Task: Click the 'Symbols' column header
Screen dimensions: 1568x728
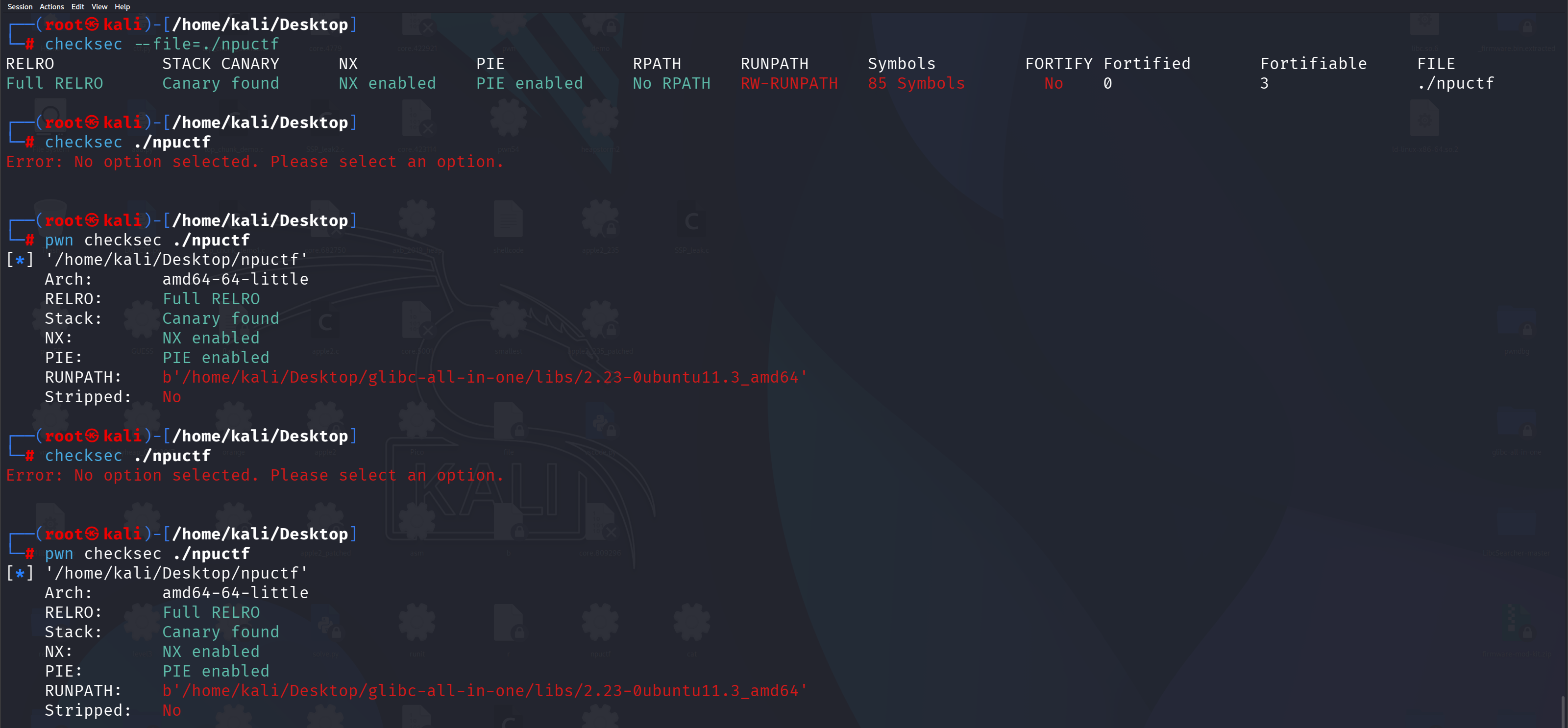Action: 902,64
